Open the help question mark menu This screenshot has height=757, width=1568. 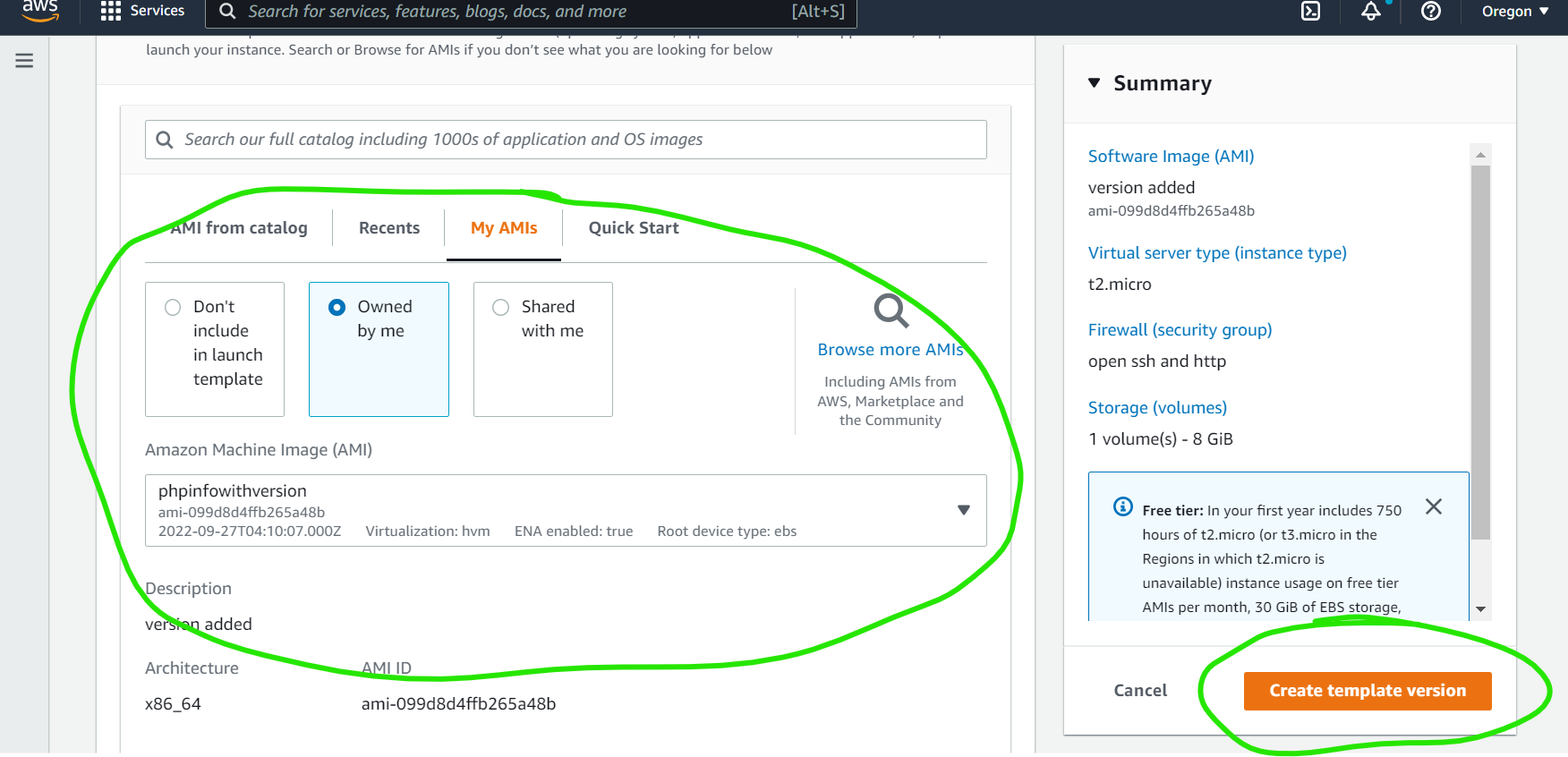click(x=1431, y=11)
